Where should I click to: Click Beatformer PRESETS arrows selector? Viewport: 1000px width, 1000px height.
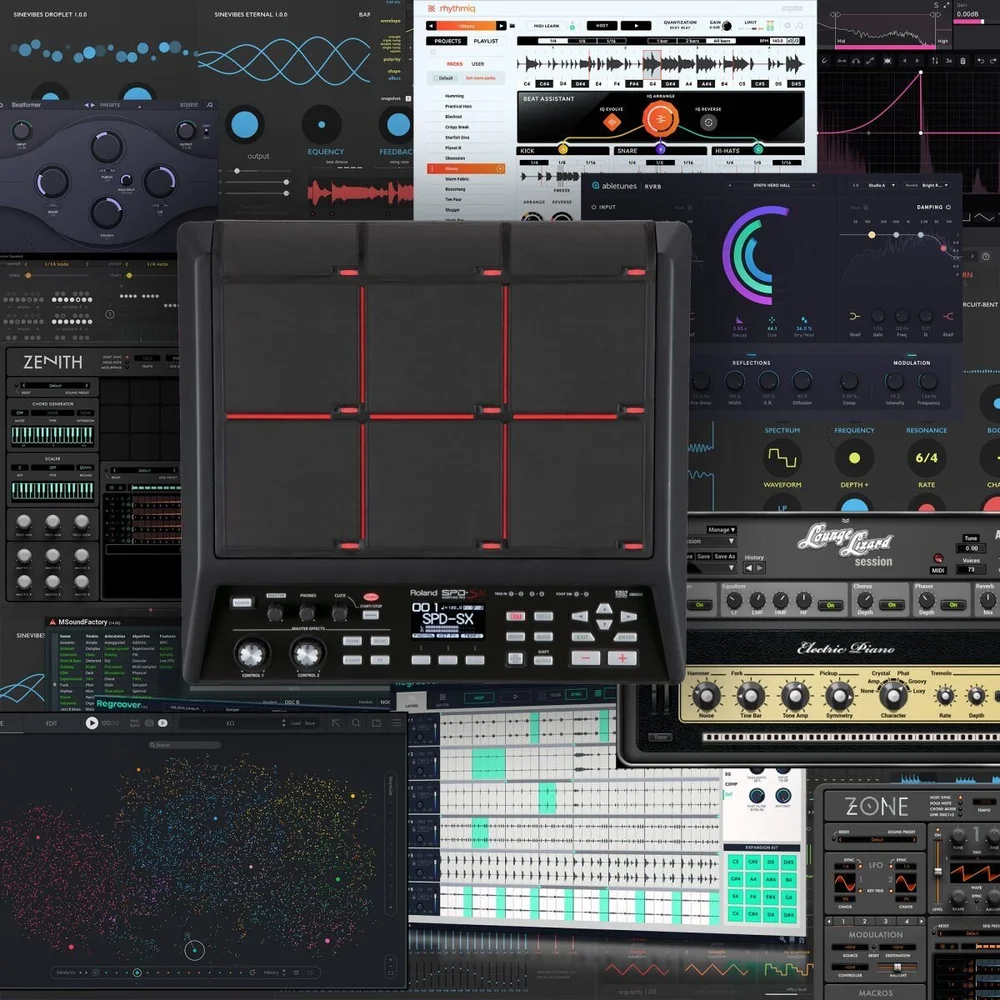coord(89,105)
